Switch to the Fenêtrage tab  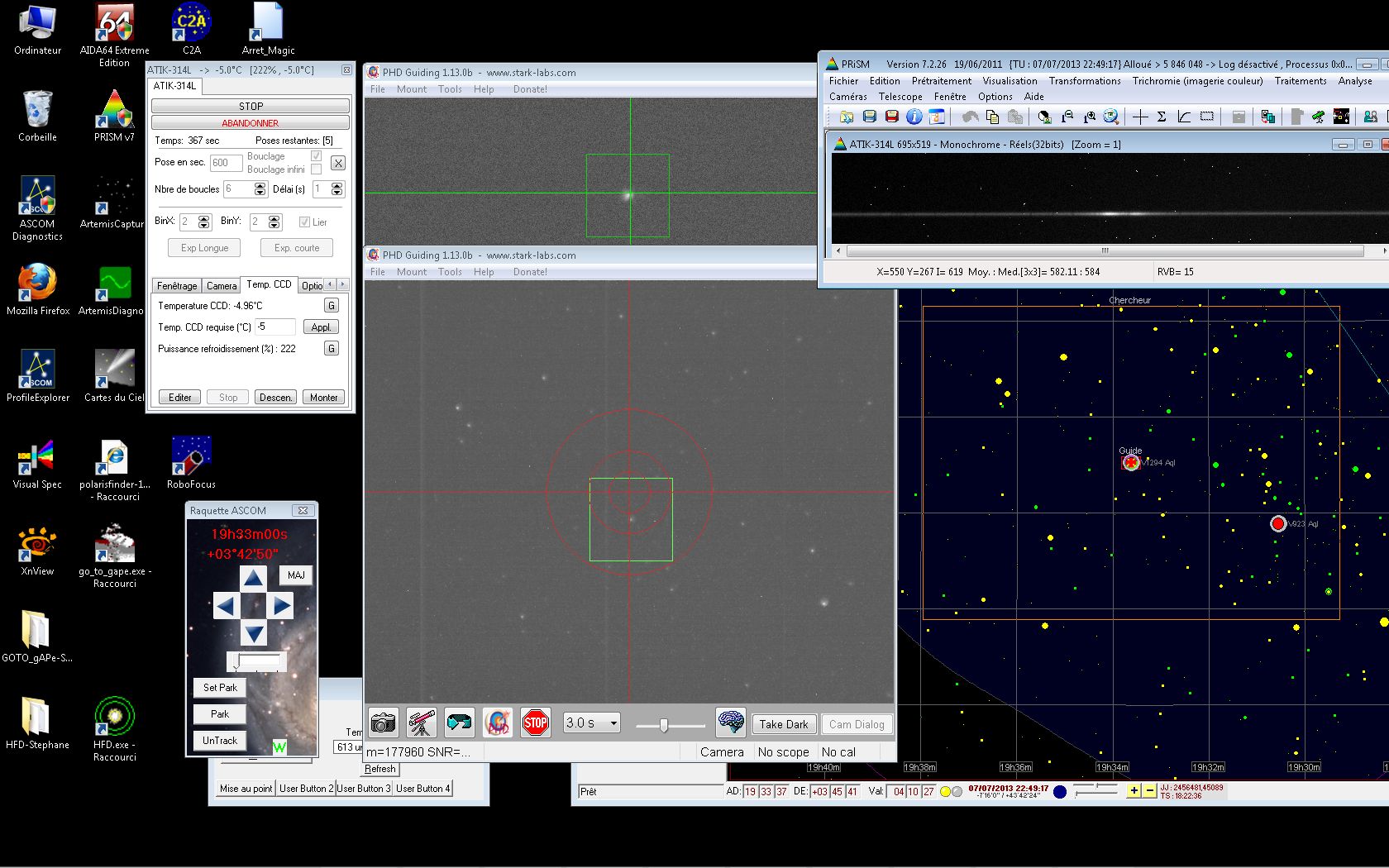click(x=177, y=286)
